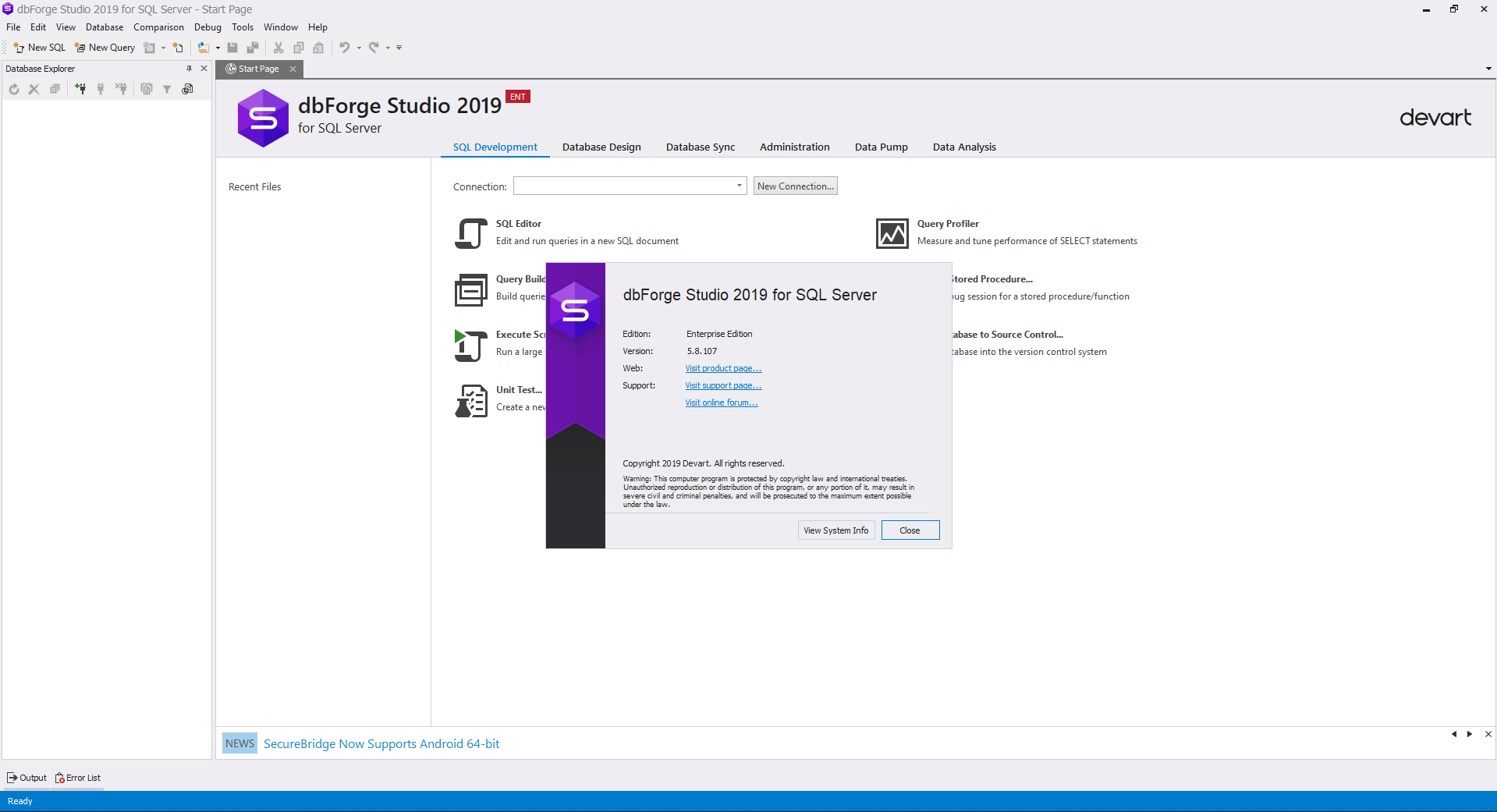The width and height of the screenshot is (1497, 812).
Task: Click the last icon in Database Explorer toolbar
Action: 187,89
